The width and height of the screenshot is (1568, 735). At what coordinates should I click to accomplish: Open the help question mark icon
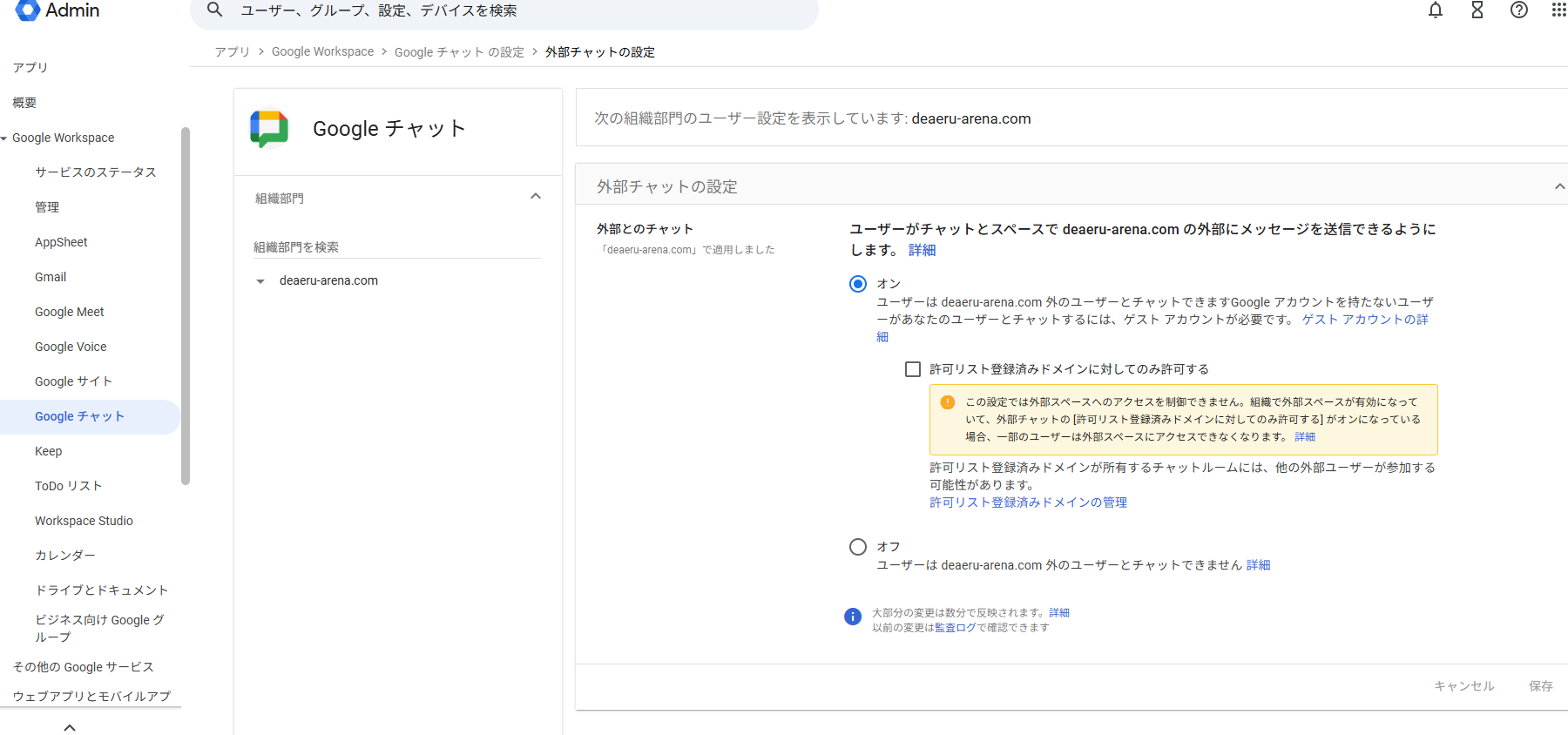click(x=1519, y=10)
